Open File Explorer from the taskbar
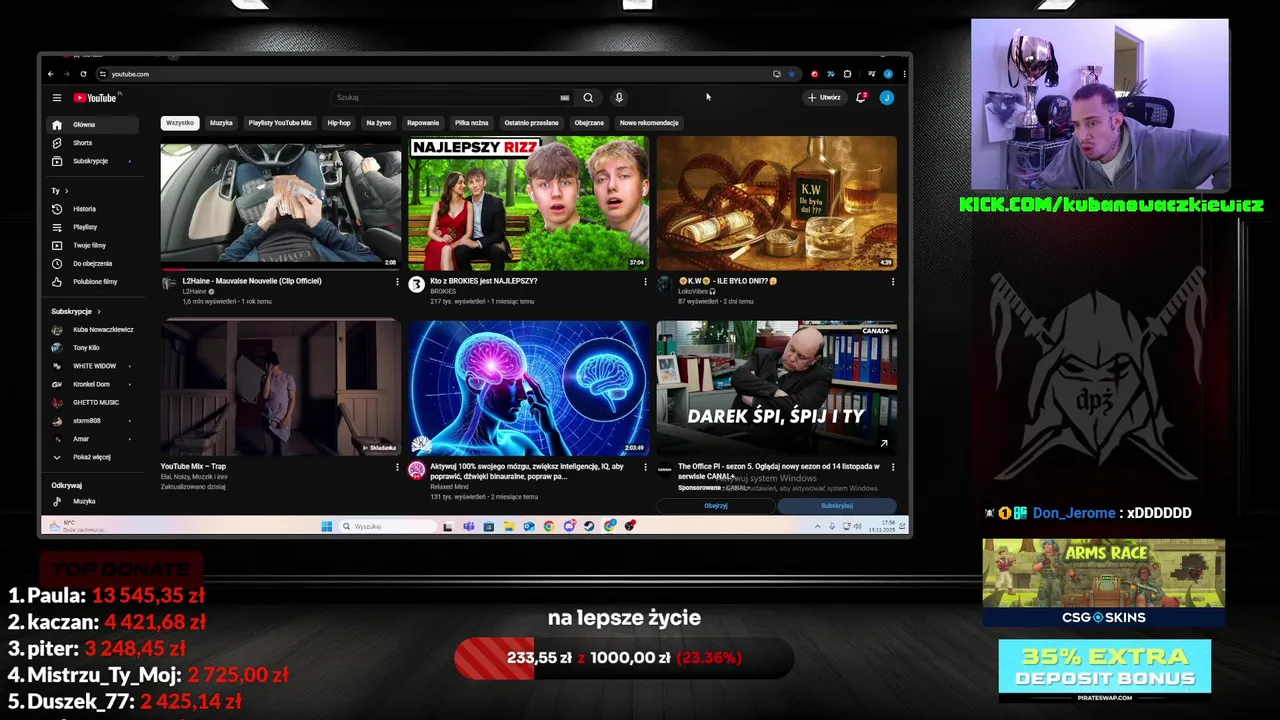Viewport: 1280px width, 720px height. point(508,526)
